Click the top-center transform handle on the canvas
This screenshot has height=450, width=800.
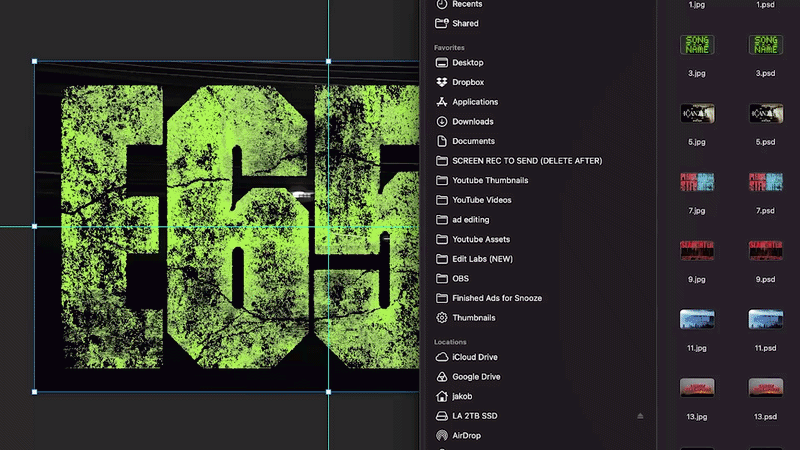329,61
